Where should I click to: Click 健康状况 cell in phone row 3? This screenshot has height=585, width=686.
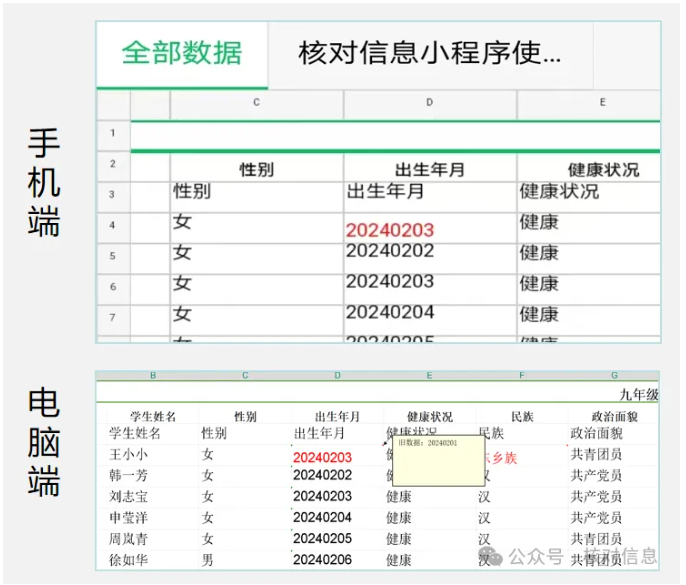(x=588, y=197)
